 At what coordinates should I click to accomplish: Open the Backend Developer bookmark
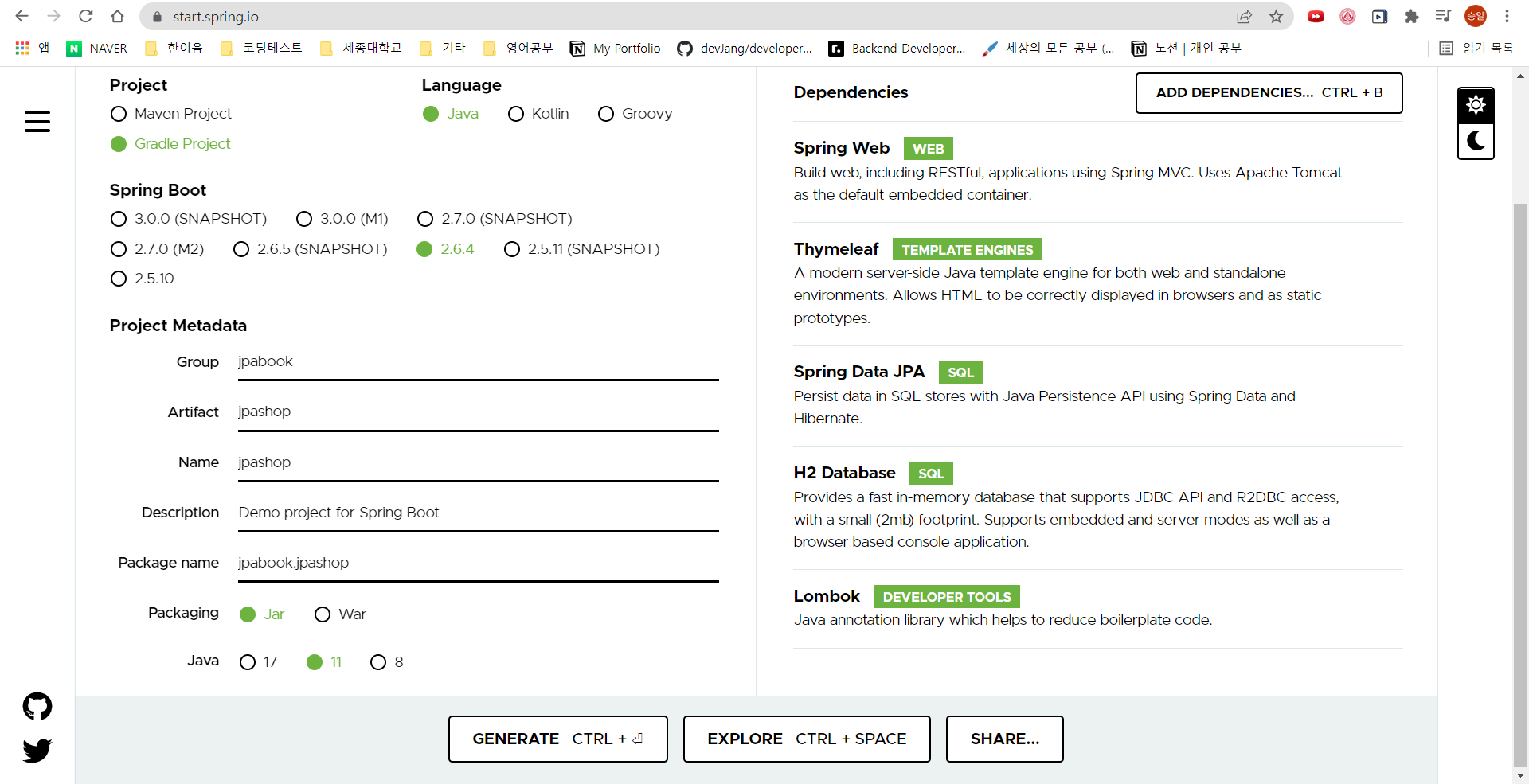click(897, 49)
